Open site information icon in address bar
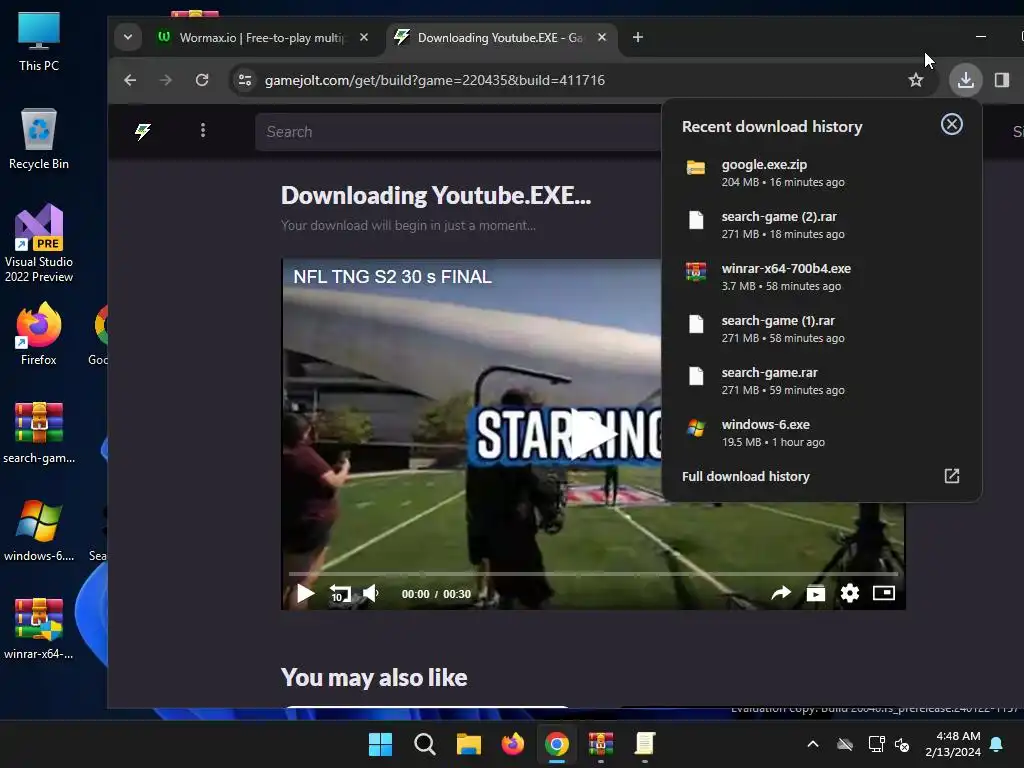1024x768 pixels. (245, 80)
